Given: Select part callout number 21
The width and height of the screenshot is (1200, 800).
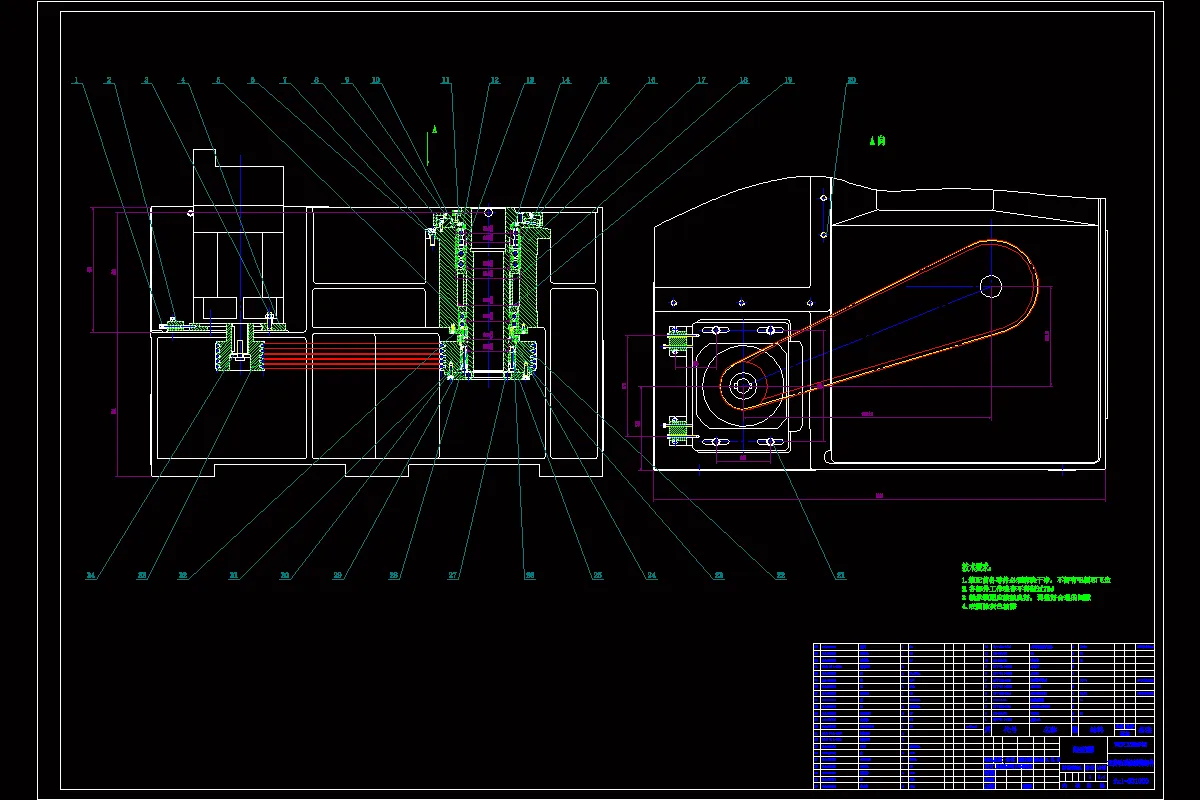Looking at the screenshot, I should (840, 576).
